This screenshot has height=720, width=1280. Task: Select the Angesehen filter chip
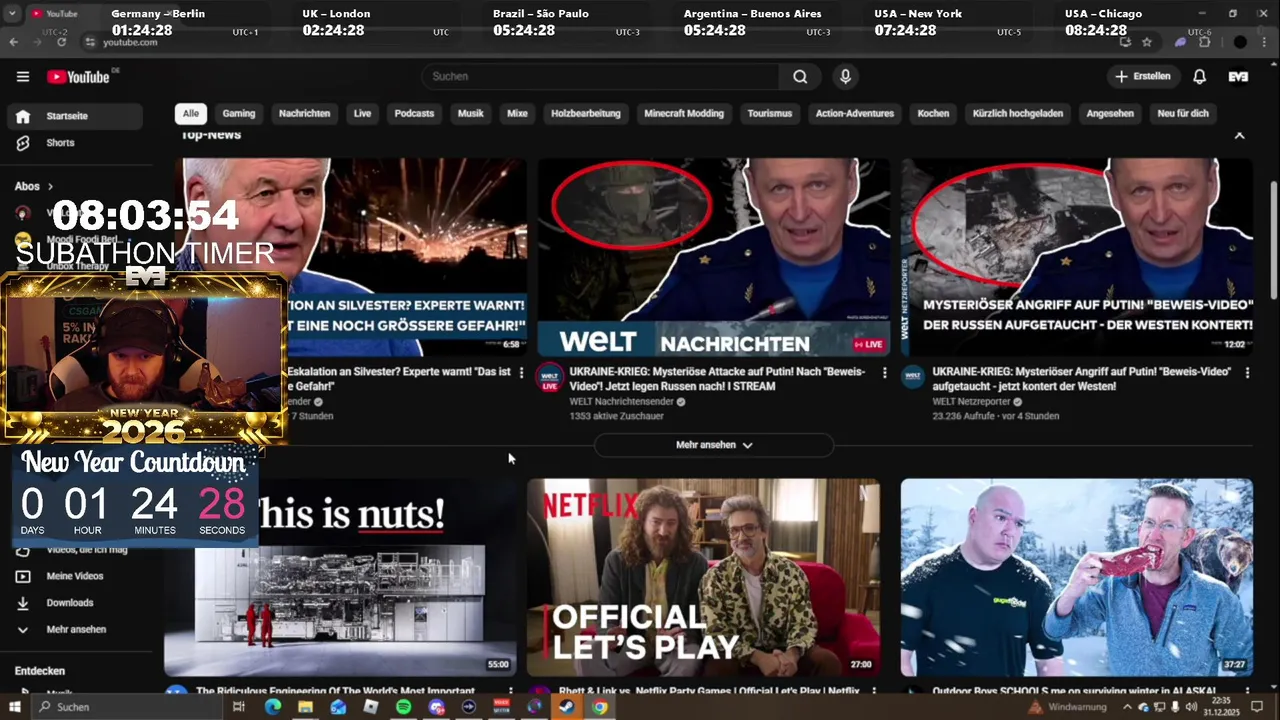(x=1110, y=114)
